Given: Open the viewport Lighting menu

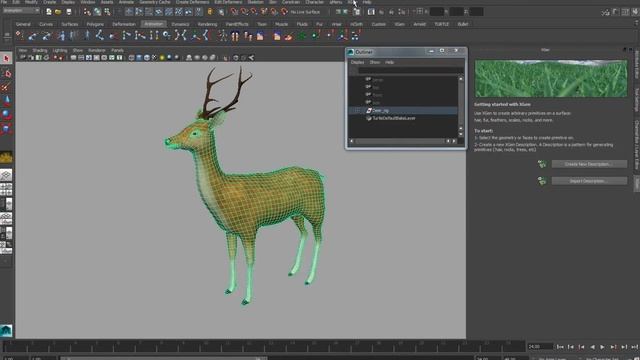Looking at the screenshot, I should click(60, 50).
